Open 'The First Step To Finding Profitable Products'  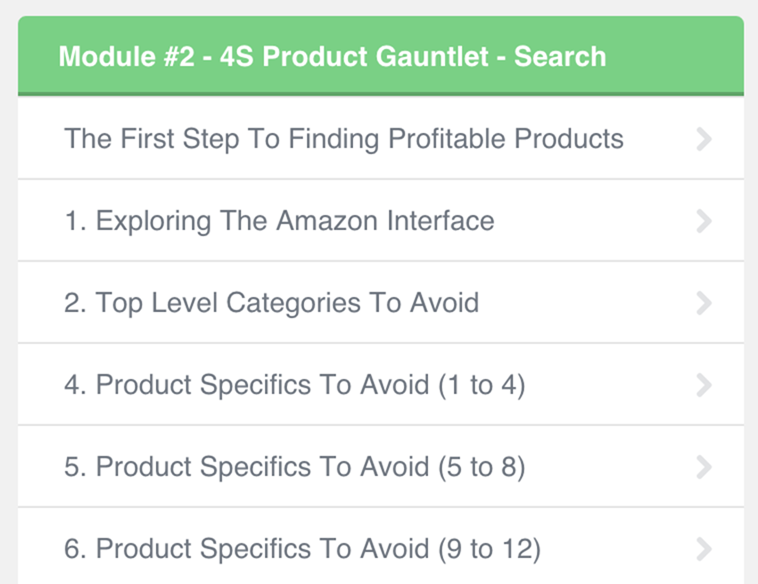tap(343, 139)
